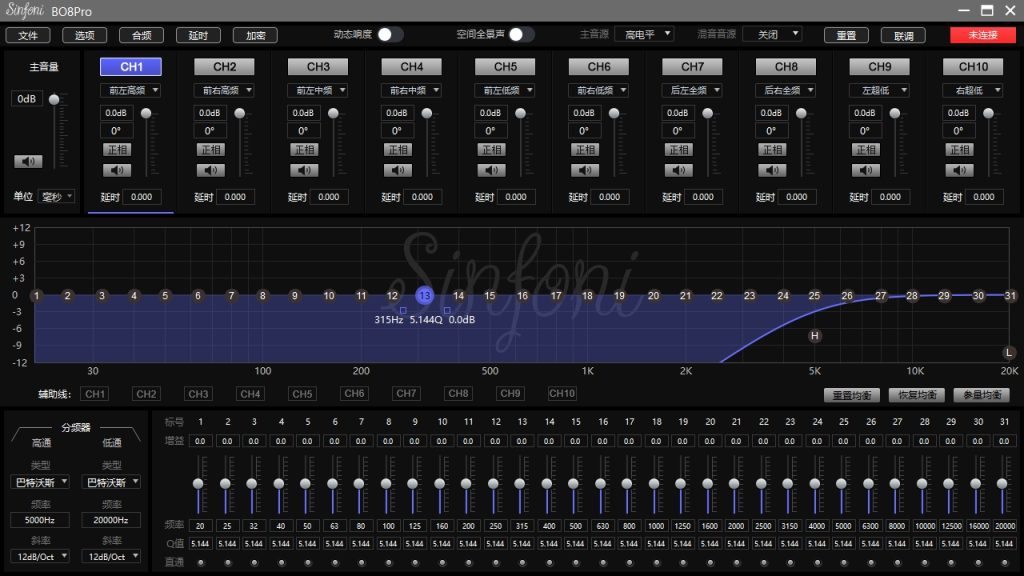Screen dimensions: 1024x576
Task: Open CH1 前左高频 speaker type dropdown
Action: click(x=131, y=90)
